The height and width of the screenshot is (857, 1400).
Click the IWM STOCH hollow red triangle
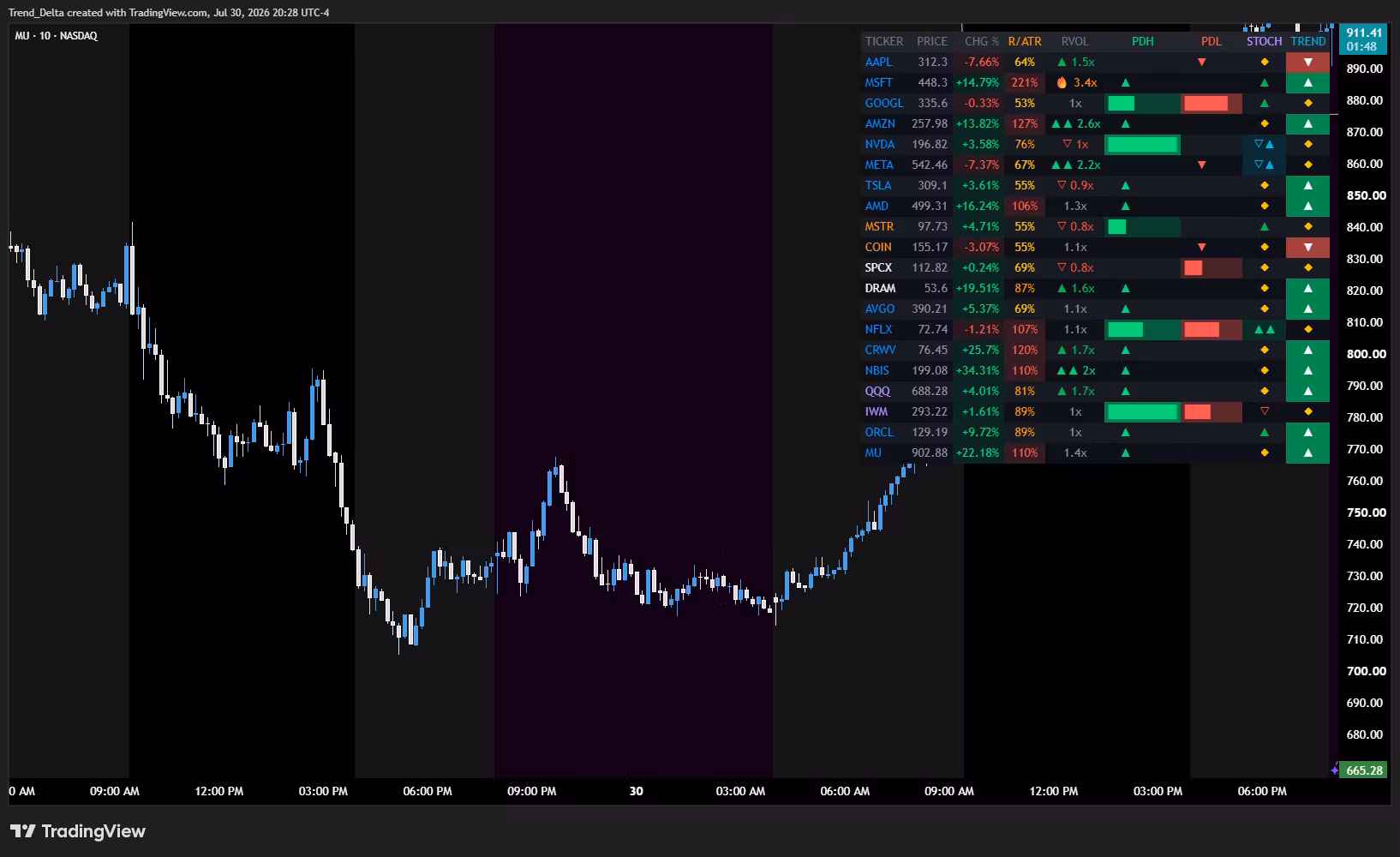pos(1265,411)
